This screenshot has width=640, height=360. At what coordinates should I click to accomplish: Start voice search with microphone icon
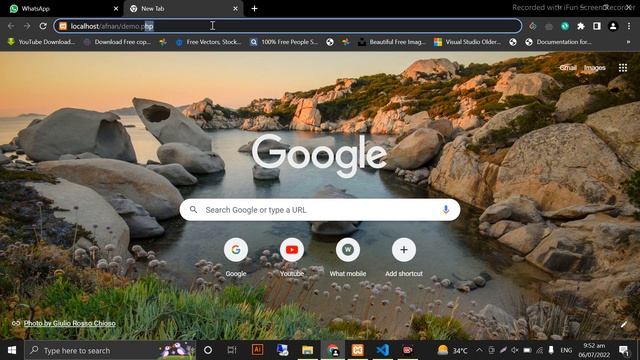446,210
